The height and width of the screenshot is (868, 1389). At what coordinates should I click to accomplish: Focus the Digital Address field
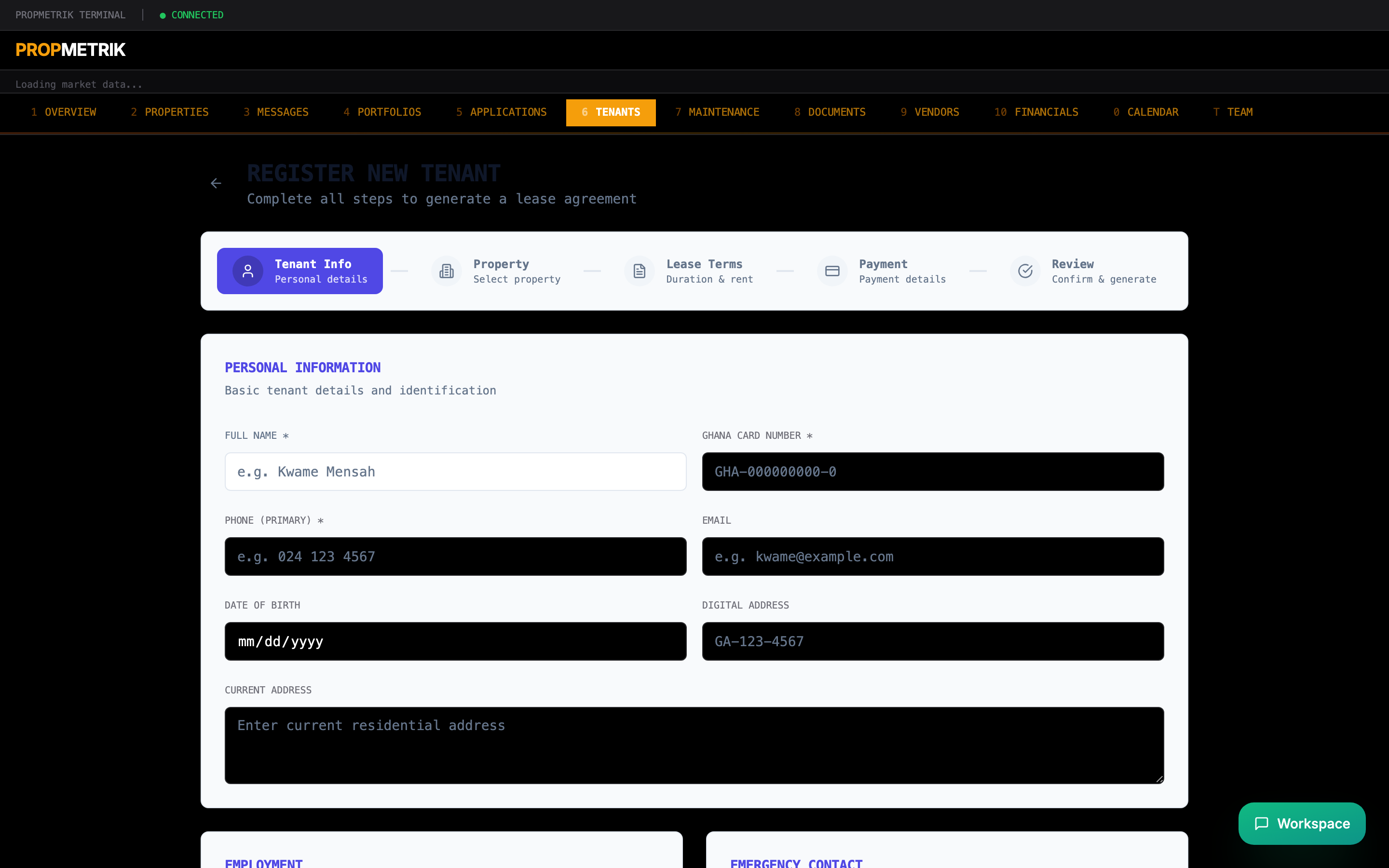click(x=933, y=641)
